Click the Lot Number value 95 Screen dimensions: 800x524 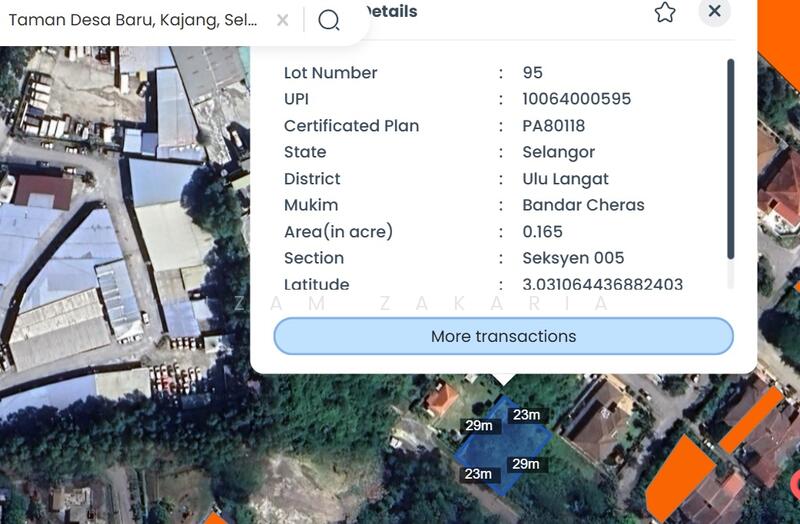[x=532, y=73]
